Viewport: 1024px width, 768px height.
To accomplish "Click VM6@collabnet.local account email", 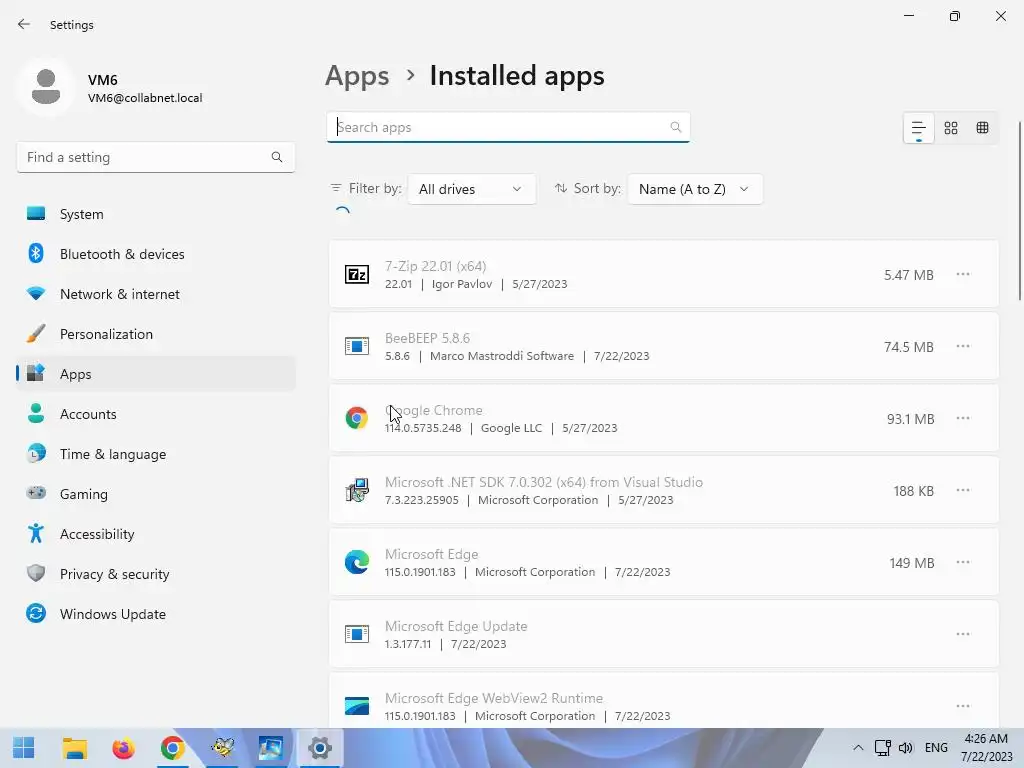I will (145, 98).
